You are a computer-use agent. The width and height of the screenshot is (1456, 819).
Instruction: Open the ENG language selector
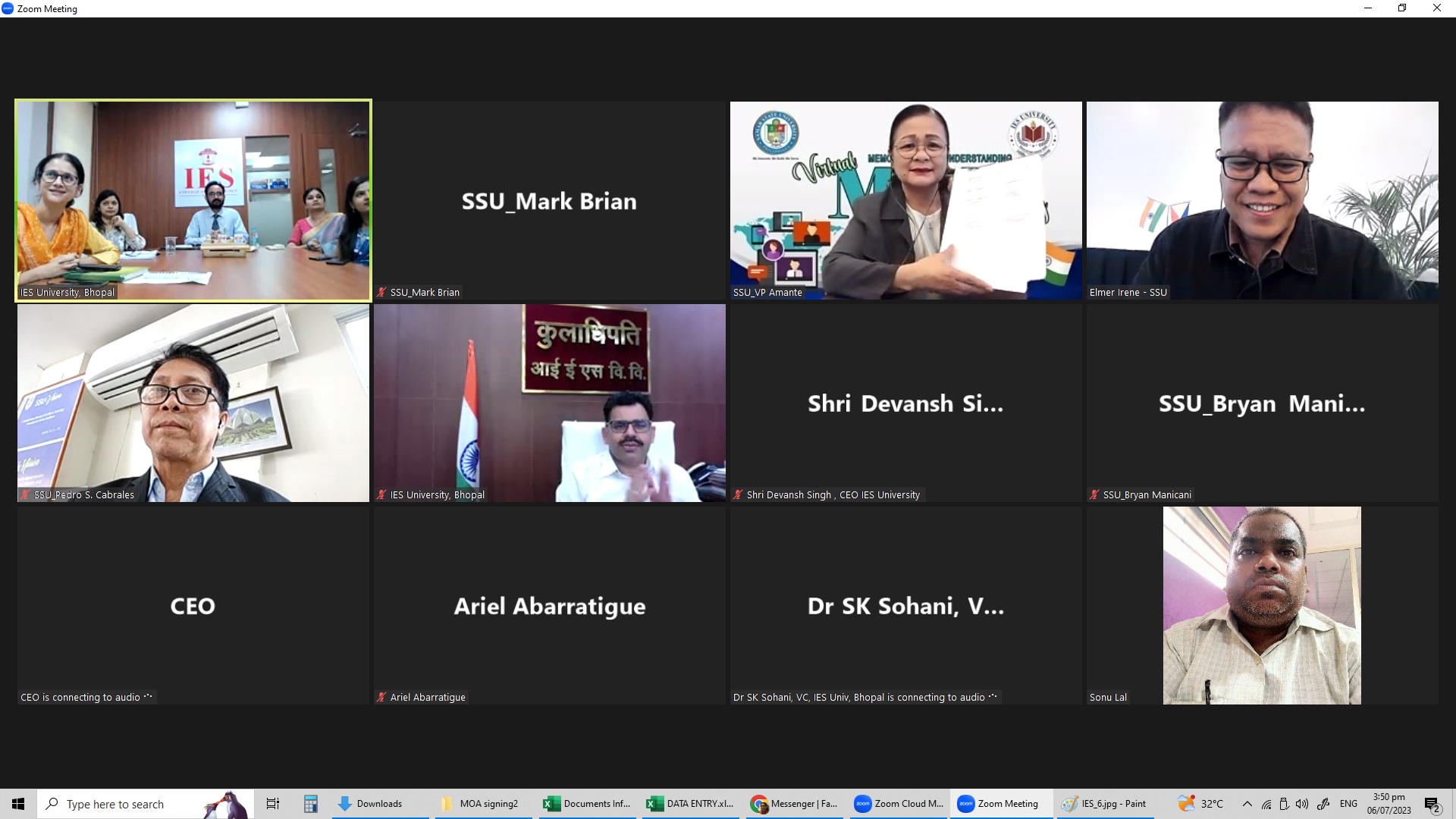[1348, 804]
